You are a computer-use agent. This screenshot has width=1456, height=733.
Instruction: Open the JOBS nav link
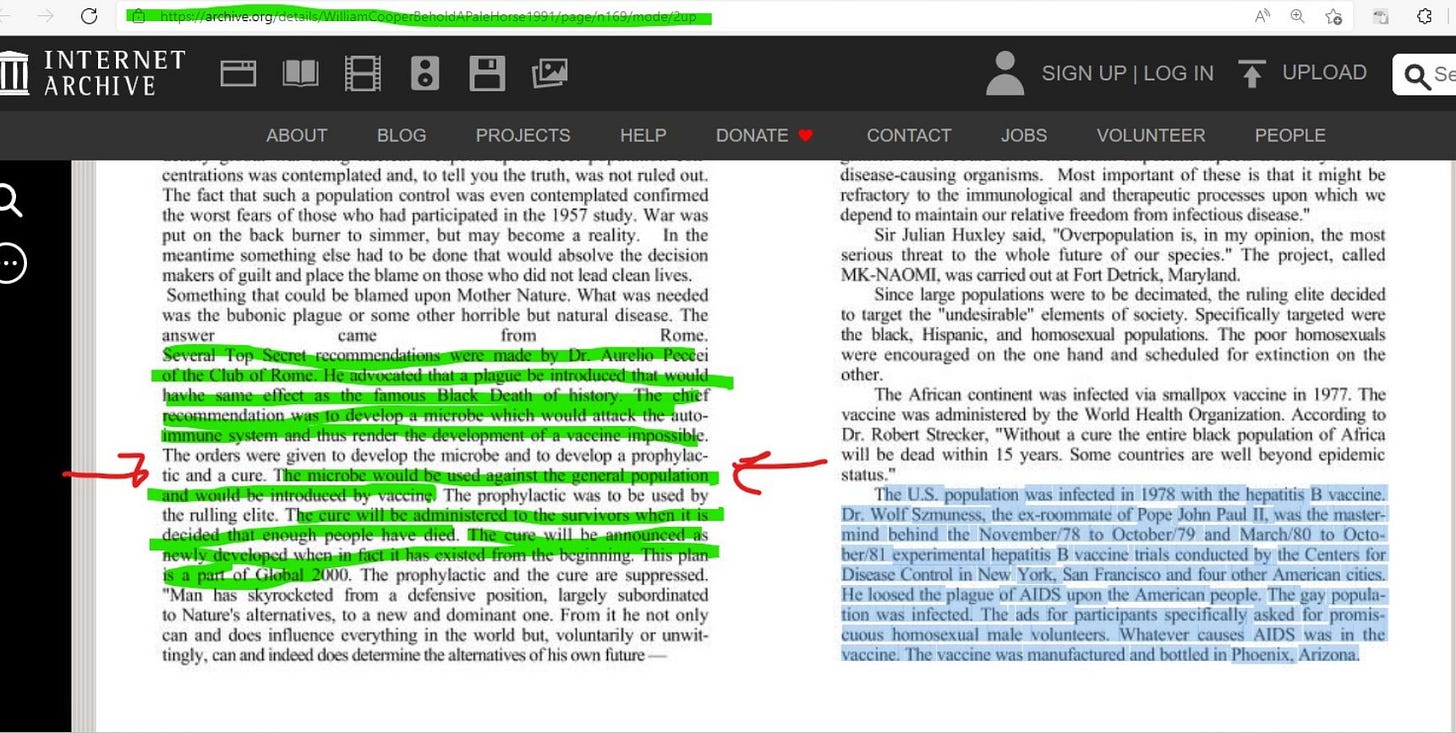[1024, 135]
